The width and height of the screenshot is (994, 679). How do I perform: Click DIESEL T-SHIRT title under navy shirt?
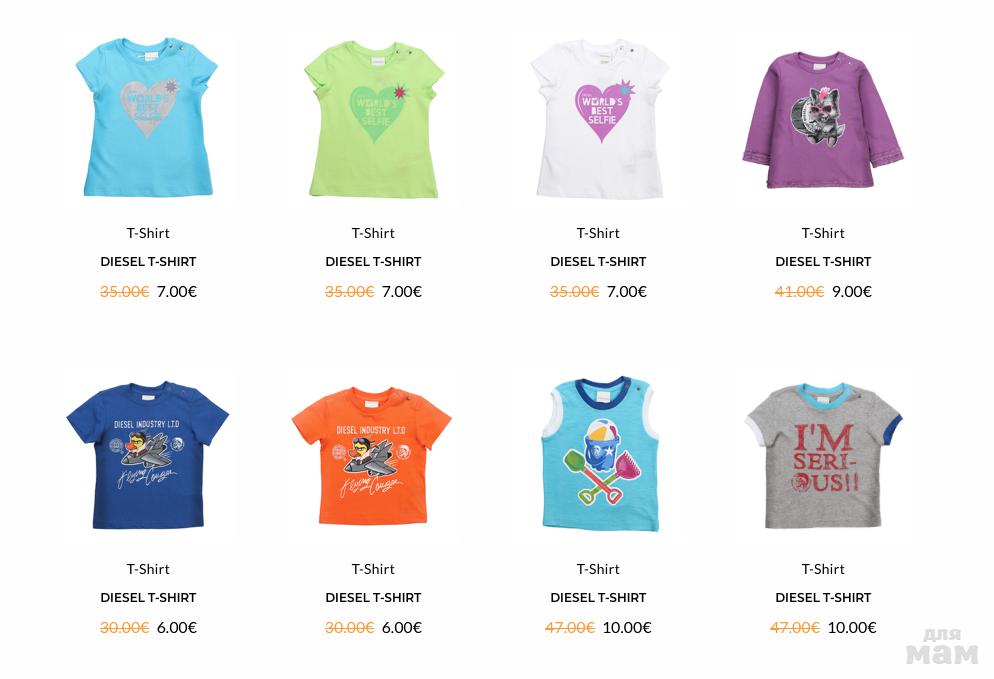pos(148,598)
